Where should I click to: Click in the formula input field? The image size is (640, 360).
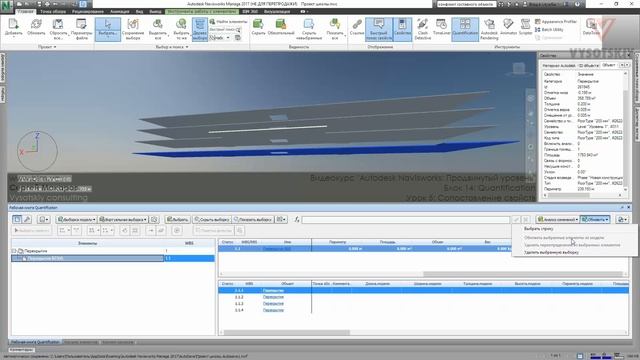[405, 220]
